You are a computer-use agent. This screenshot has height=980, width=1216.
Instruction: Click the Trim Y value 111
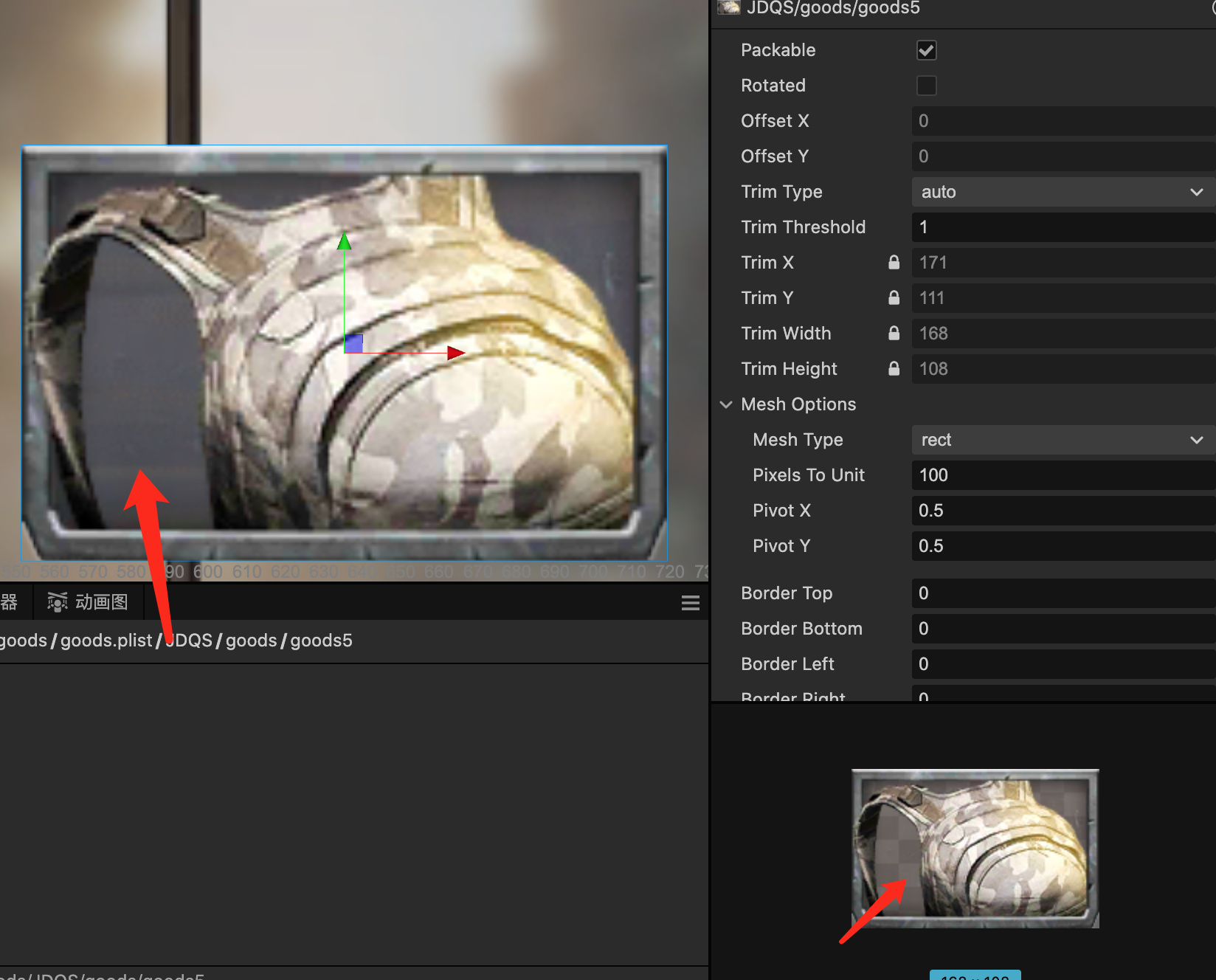pos(1063,298)
